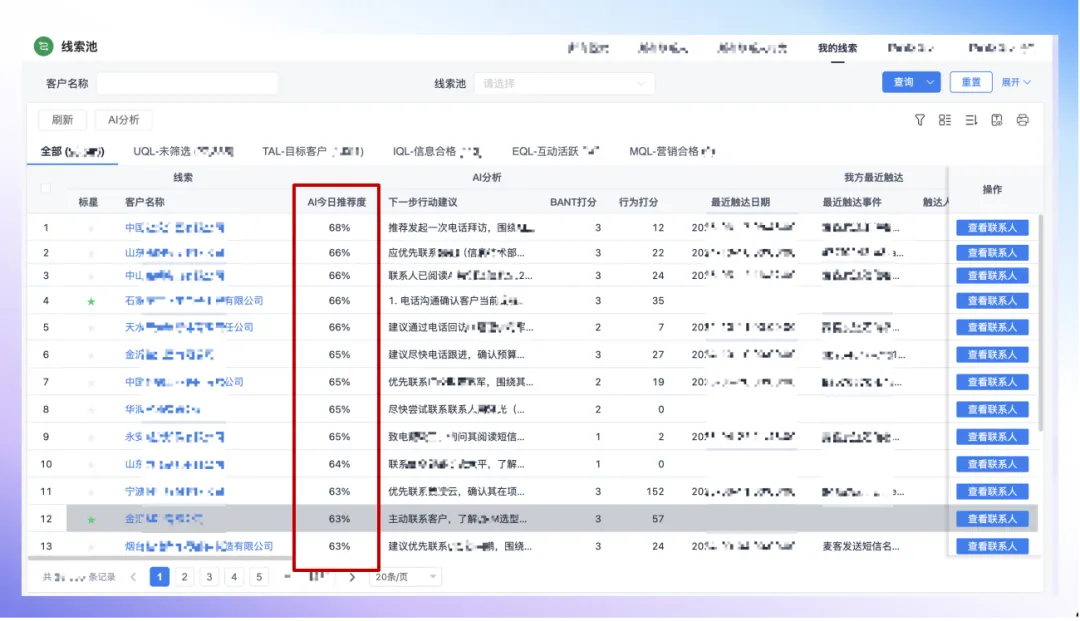Click the BANT打分 column header
Image resolution: width=1080 pixels, height=621 pixels.
573,202
